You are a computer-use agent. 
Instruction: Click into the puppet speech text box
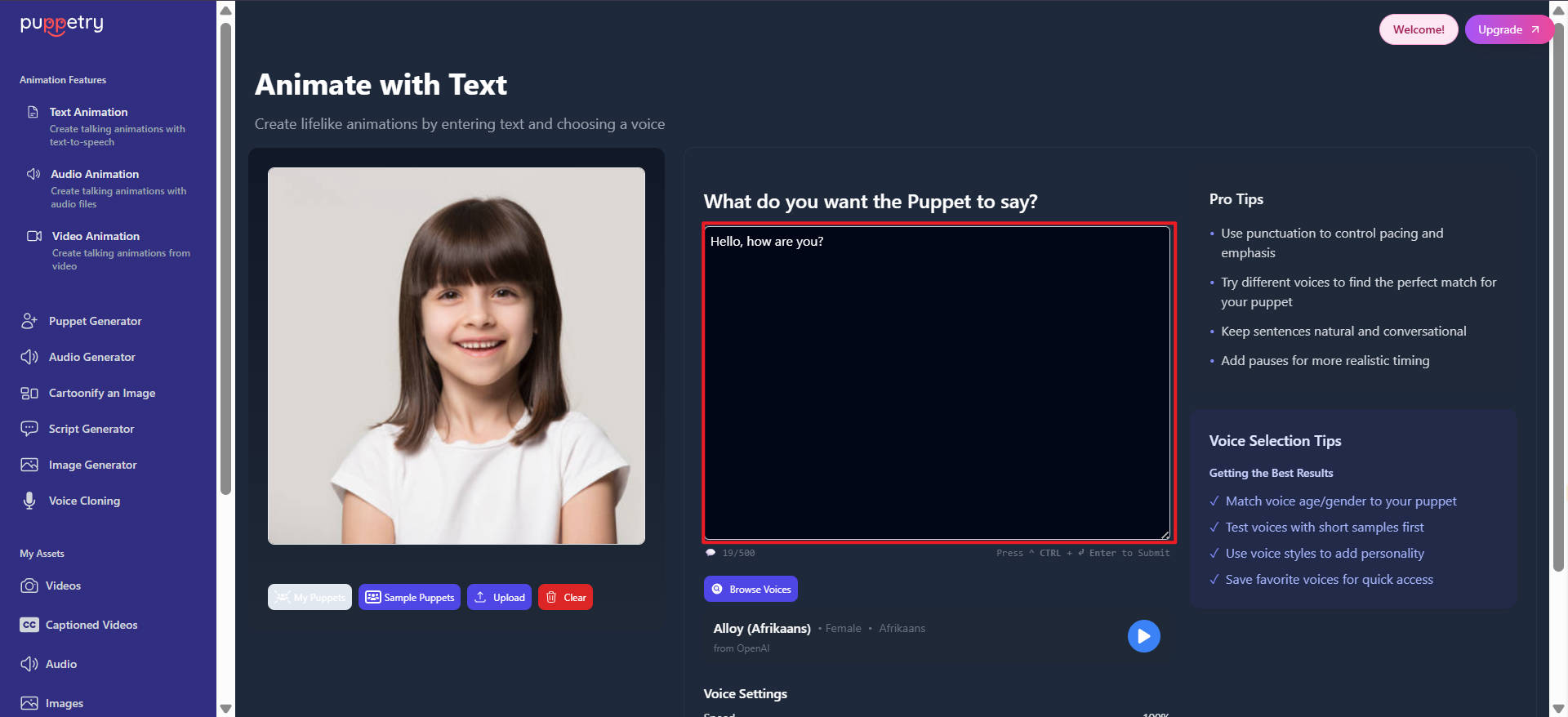(x=938, y=382)
